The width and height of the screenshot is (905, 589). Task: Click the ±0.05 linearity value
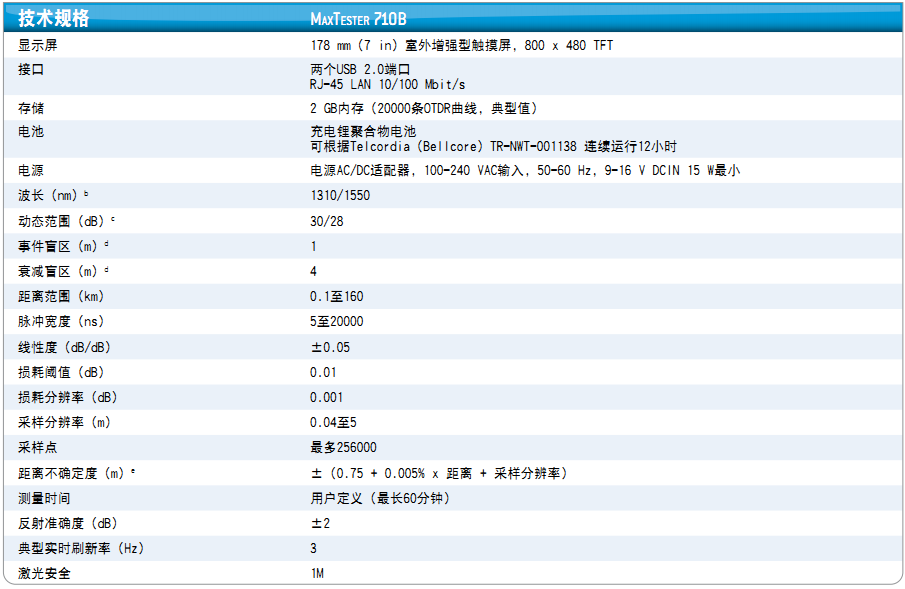pos(330,347)
